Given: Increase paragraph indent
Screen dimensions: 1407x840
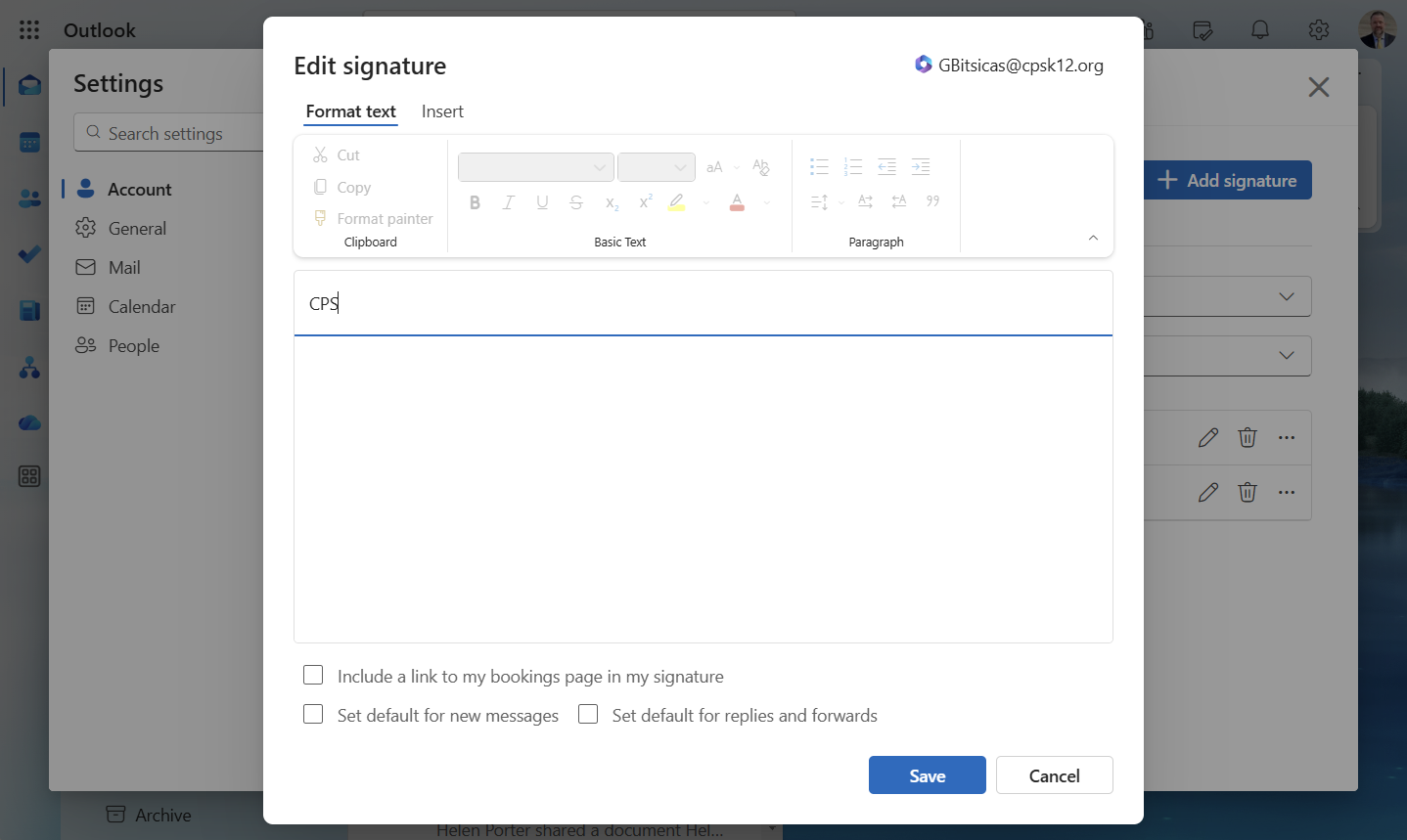Looking at the screenshot, I should pyautogui.click(x=921, y=167).
